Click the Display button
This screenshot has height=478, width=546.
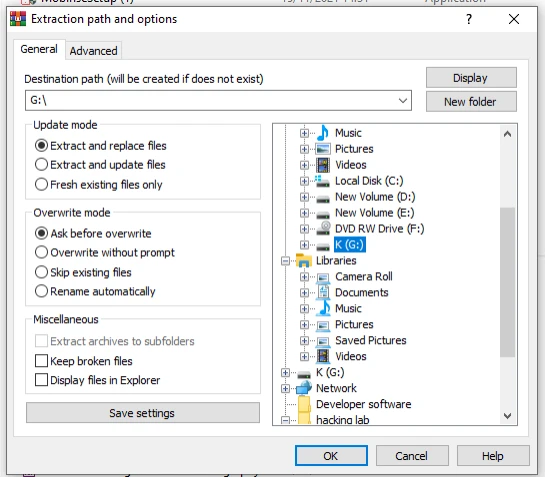pos(471,78)
